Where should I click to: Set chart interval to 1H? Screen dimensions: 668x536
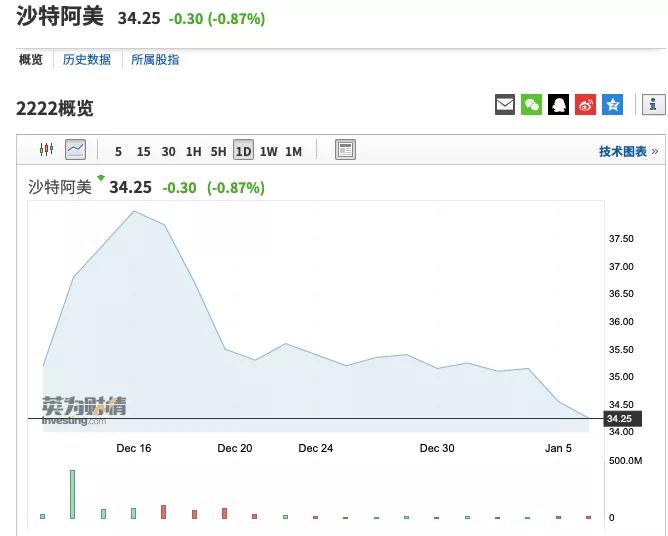pos(193,152)
